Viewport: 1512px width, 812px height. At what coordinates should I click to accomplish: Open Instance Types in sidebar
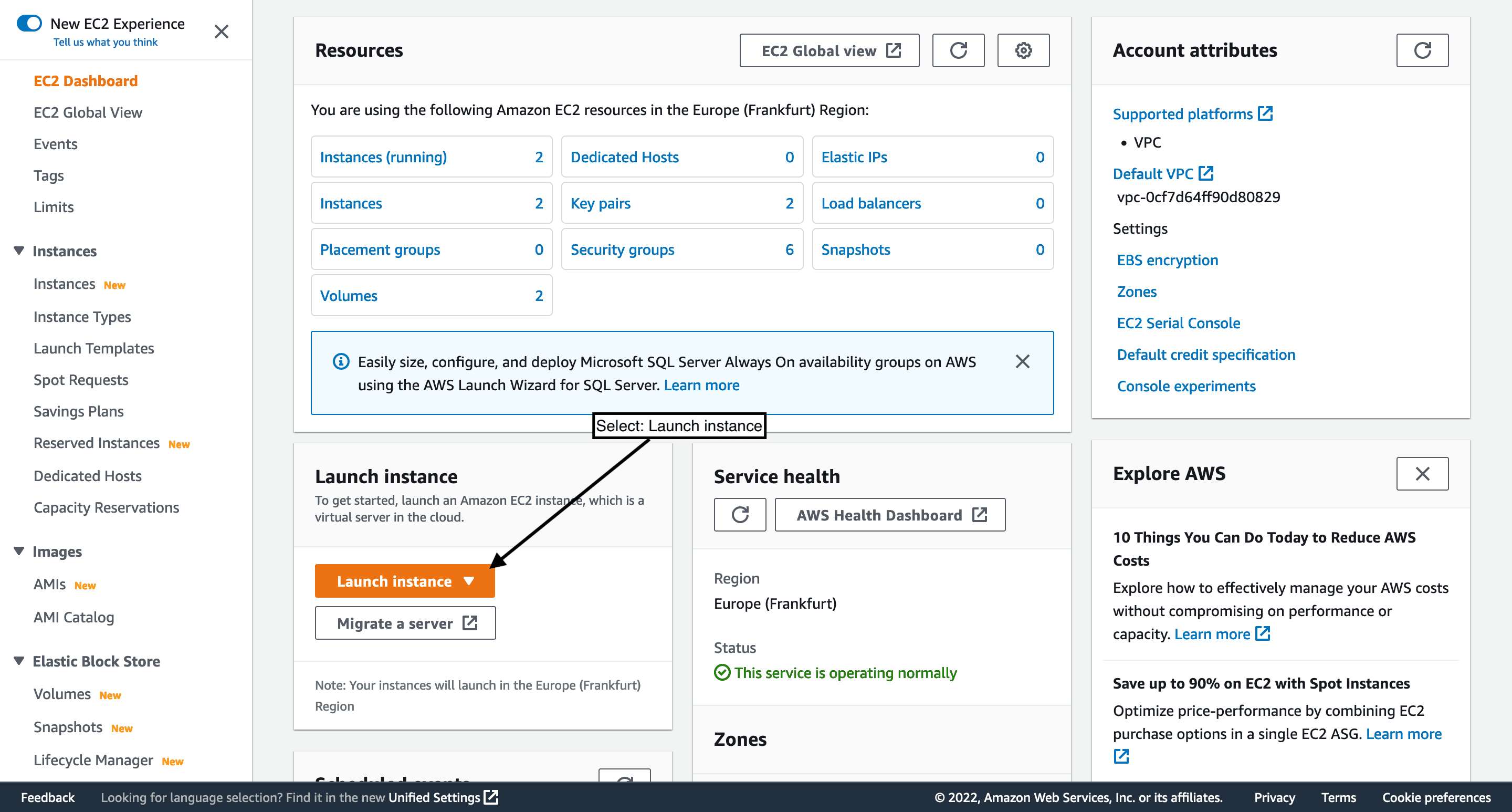[82, 317]
